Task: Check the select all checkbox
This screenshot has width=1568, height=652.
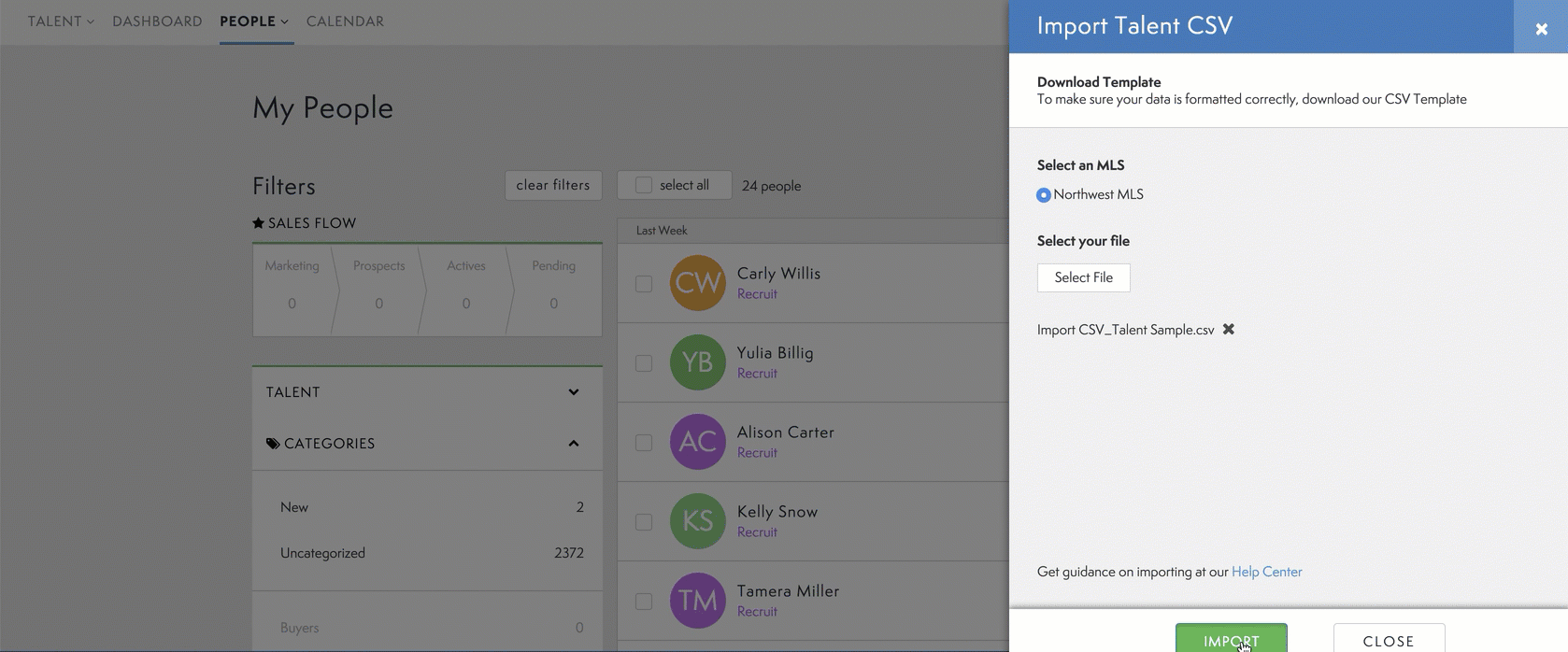Action: tap(644, 185)
